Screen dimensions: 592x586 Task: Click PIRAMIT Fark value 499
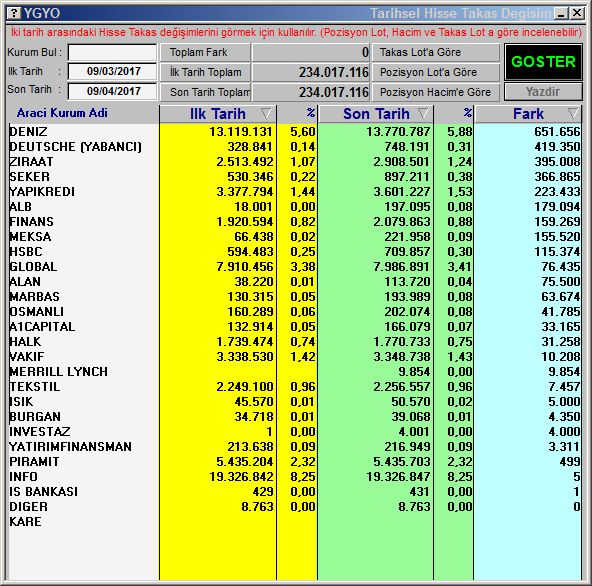570,462
